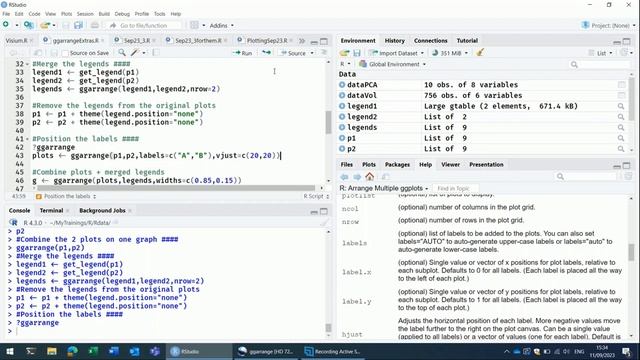Inspect p1 with its magnifier icon
Viewport: 640px width, 360px height.
click(621, 138)
